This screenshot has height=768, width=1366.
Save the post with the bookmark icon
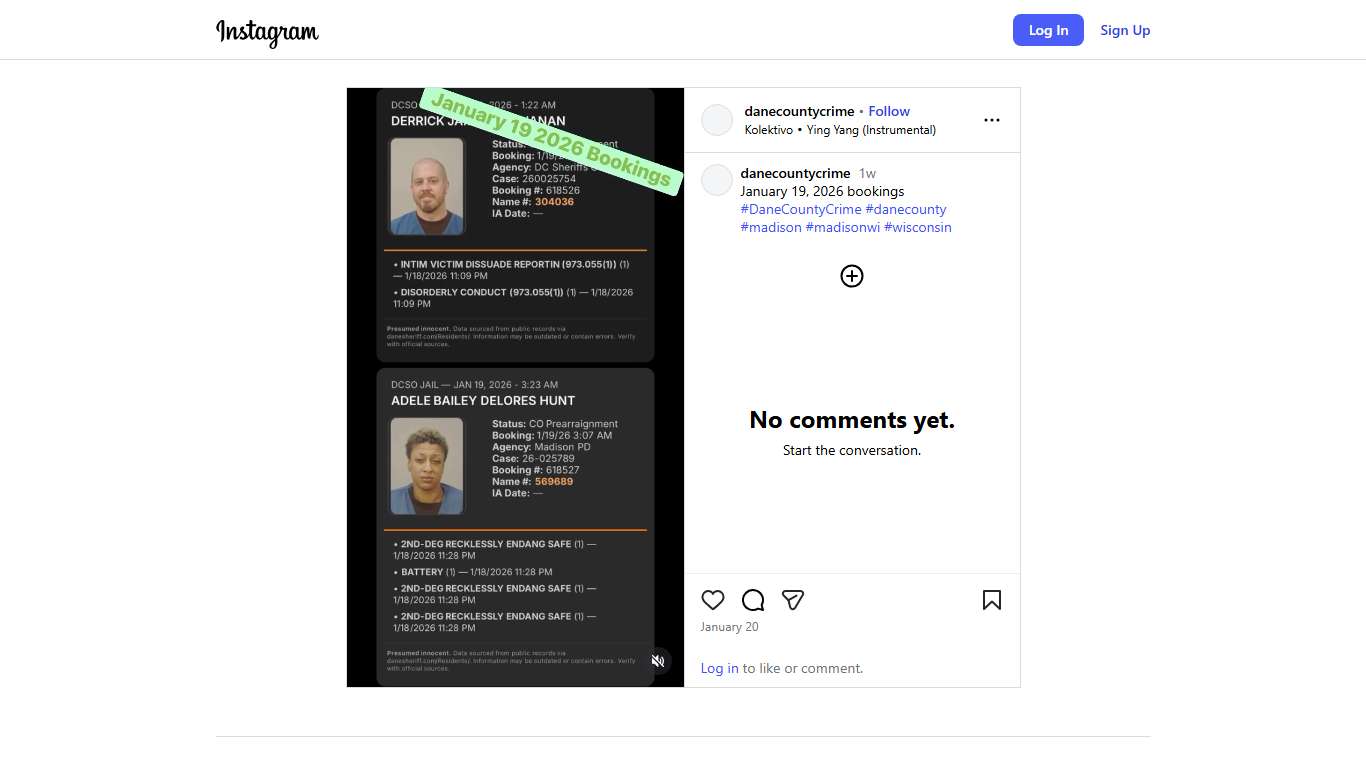pos(991,600)
